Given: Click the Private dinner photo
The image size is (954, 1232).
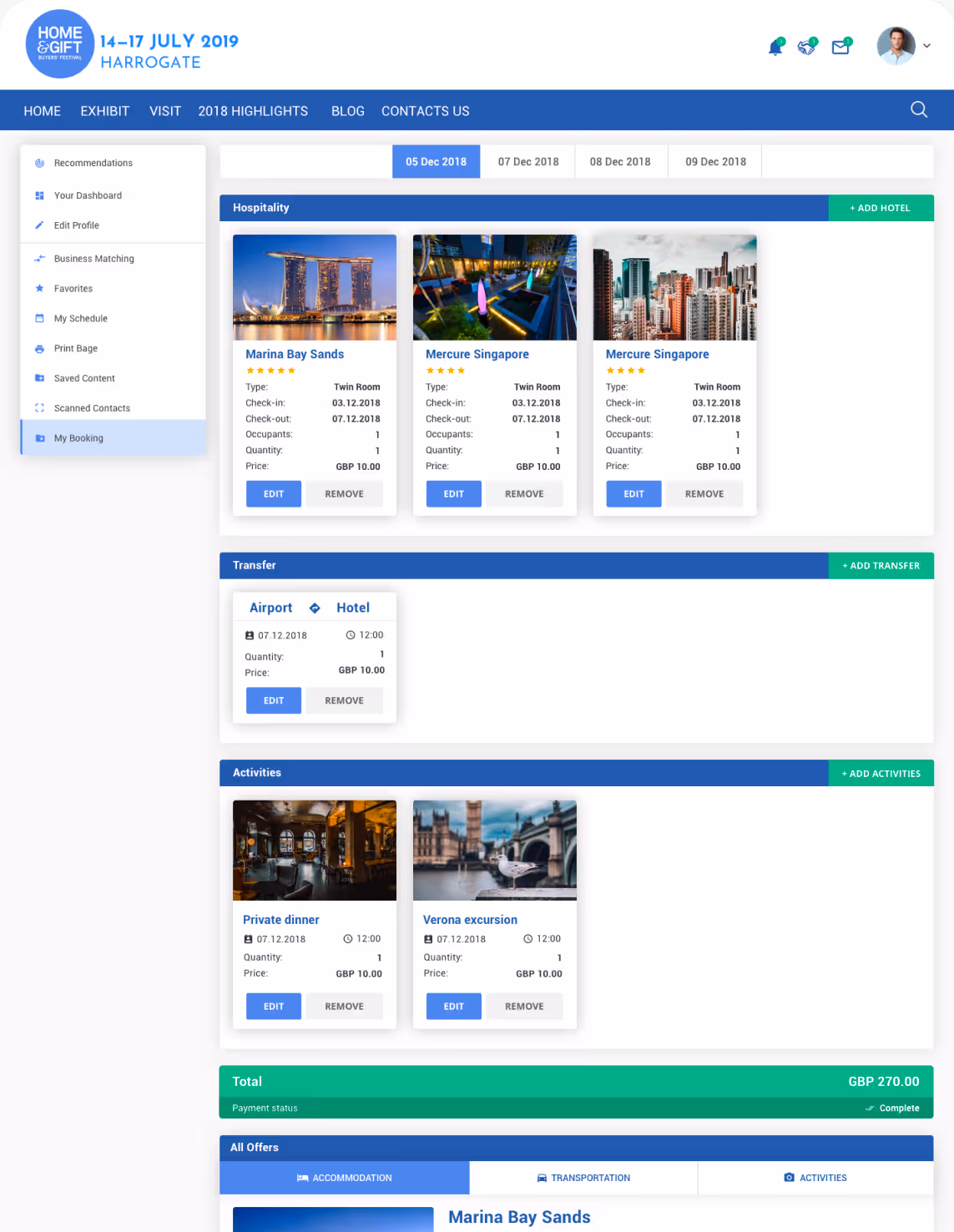Looking at the screenshot, I should [x=315, y=851].
